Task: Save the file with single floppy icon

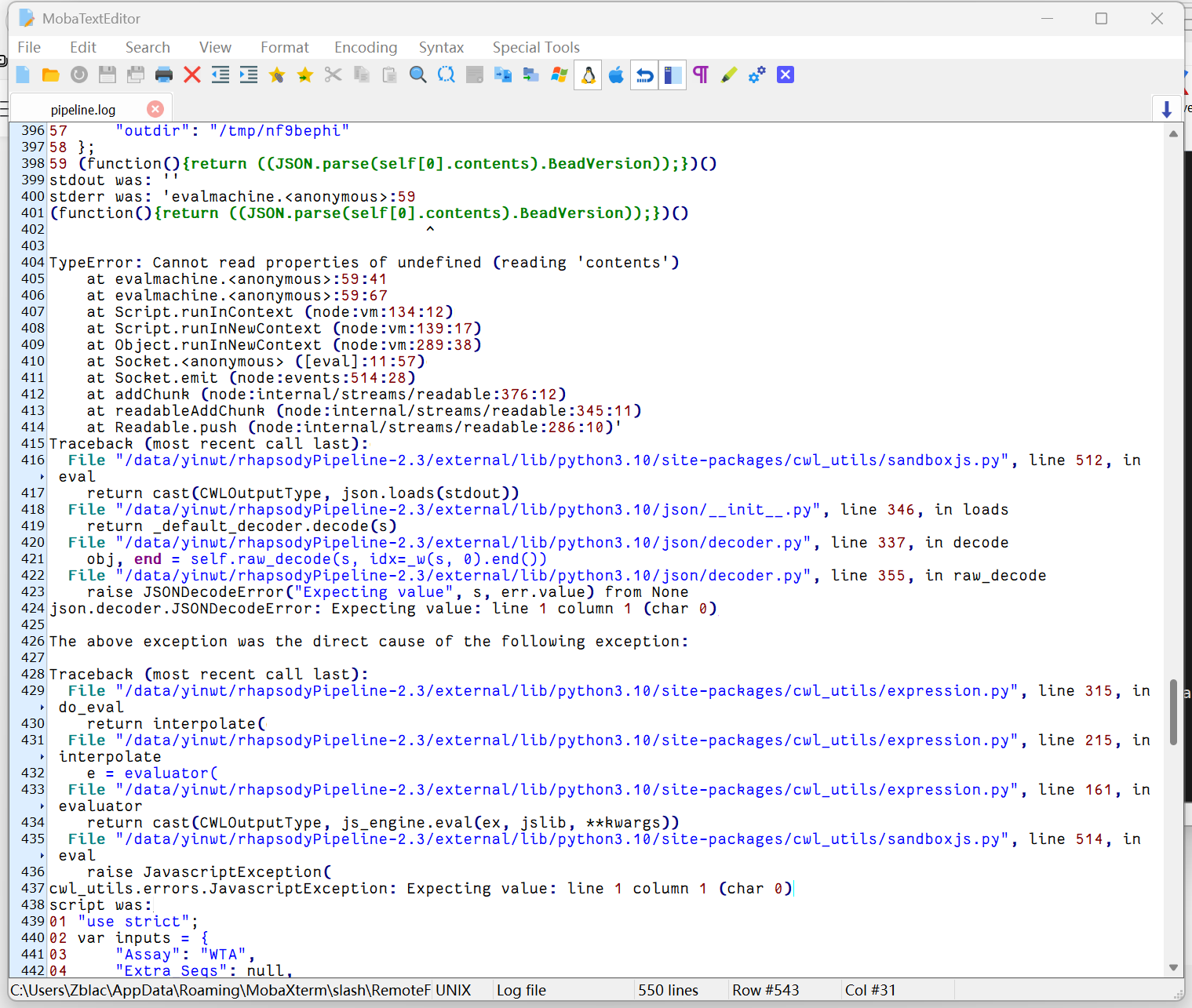Action: point(108,75)
